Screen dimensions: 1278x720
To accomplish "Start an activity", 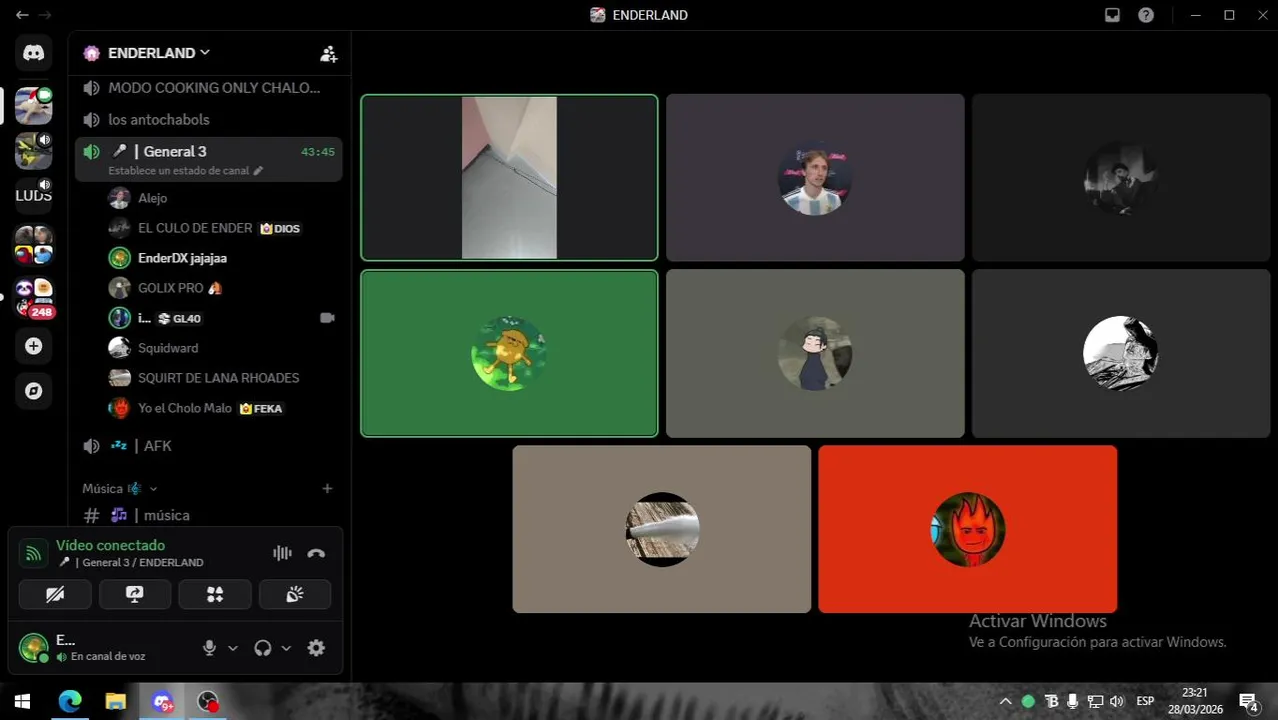I will point(215,594).
